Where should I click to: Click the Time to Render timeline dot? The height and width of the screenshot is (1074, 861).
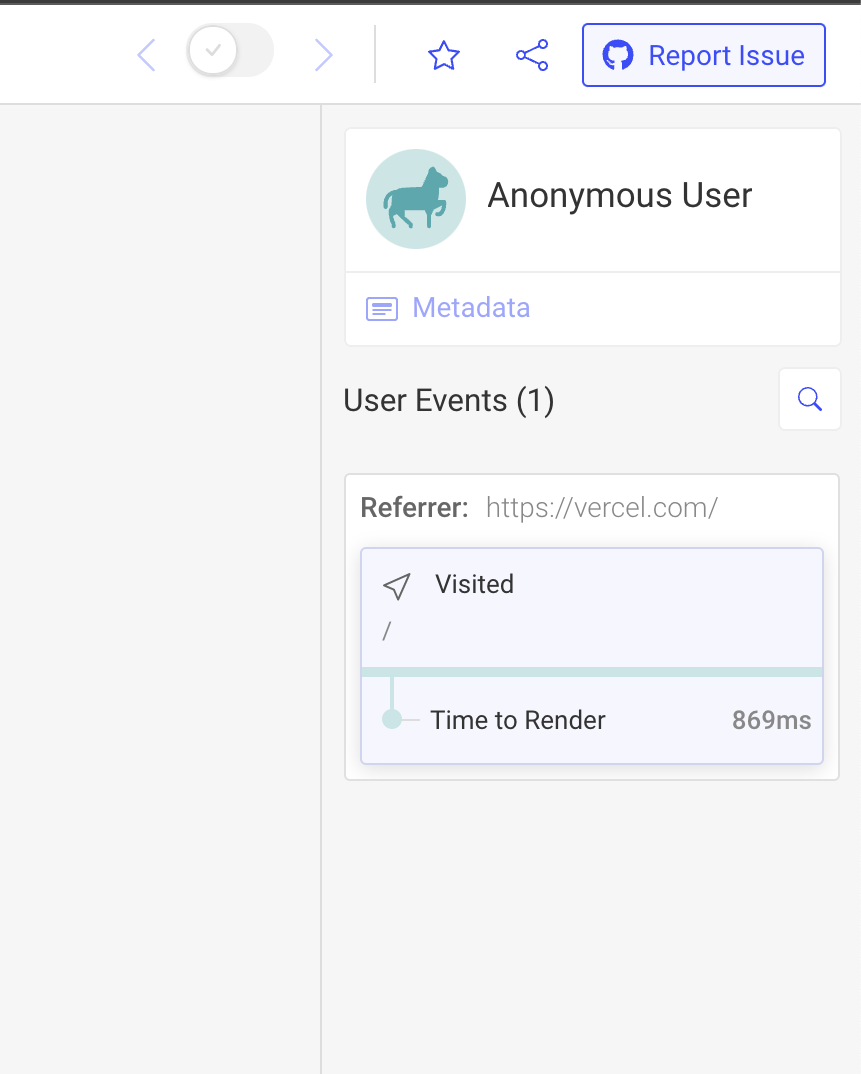[392, 720]
